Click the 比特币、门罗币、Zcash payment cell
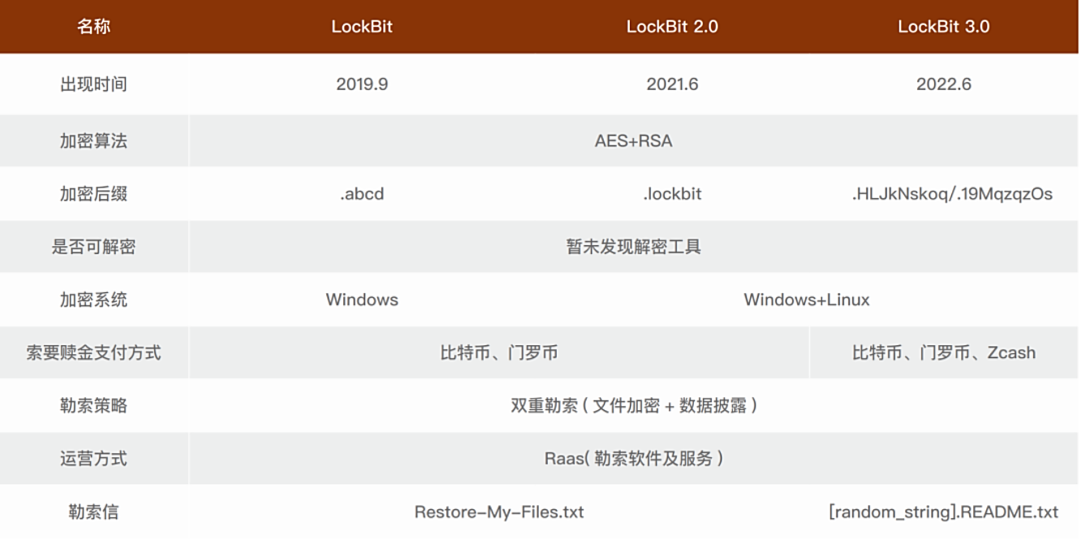The width and height of the screenshot is (1080, 548). click(x=943, y=353)
